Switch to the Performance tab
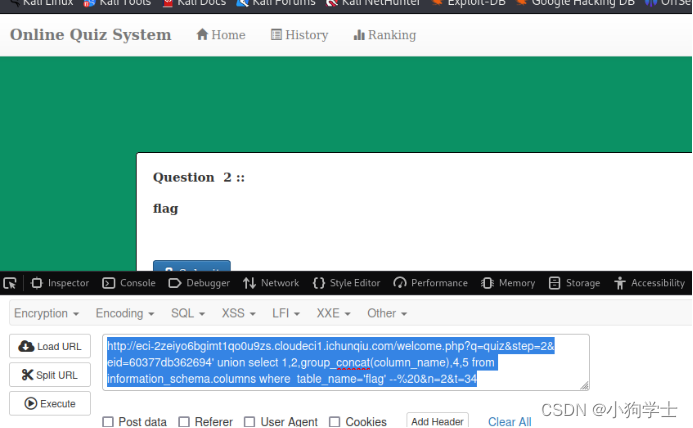The width and height of the screenshot is (693, 428). (430, 283)
